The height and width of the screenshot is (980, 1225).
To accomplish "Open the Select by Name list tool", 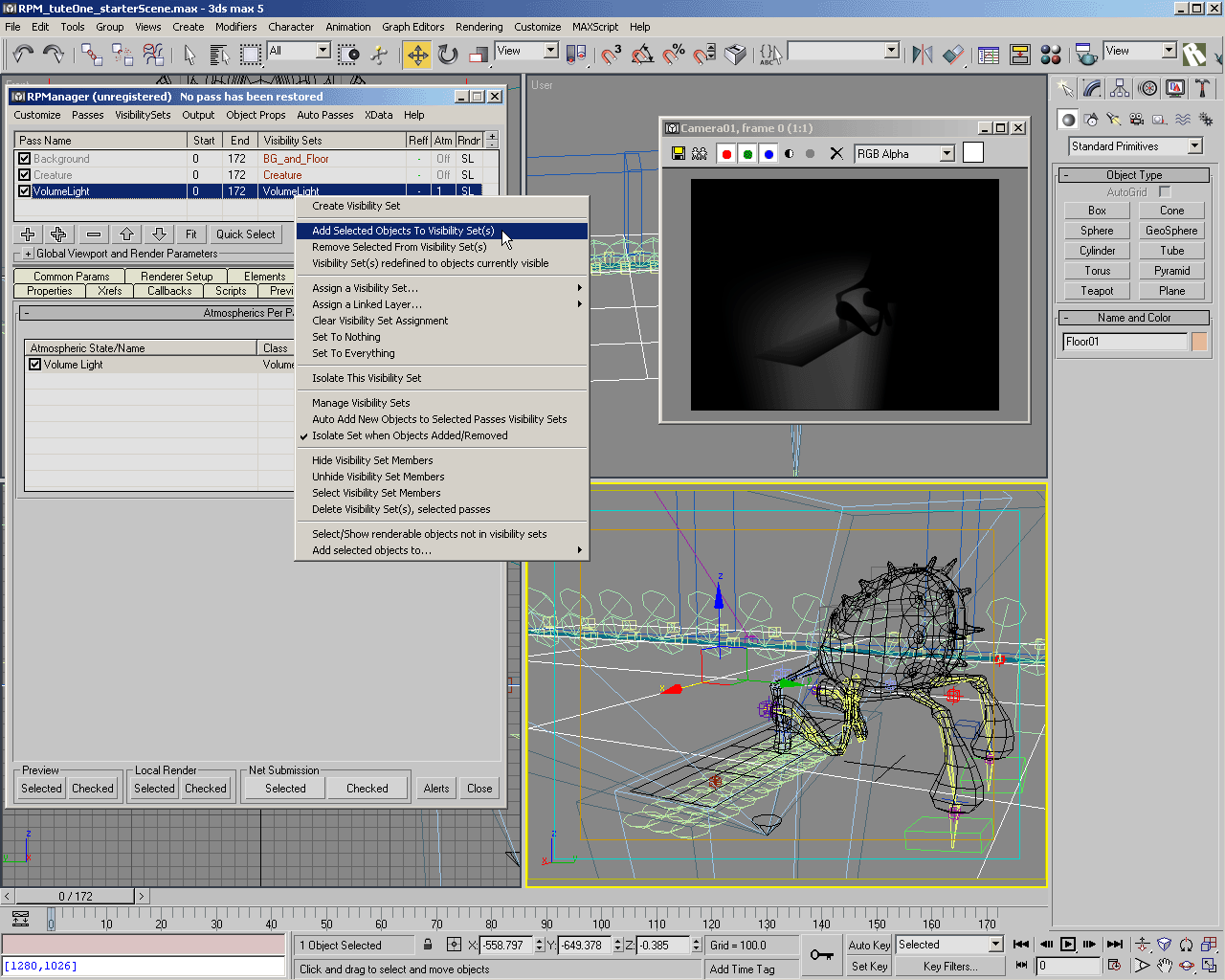I will pos(219,54).
